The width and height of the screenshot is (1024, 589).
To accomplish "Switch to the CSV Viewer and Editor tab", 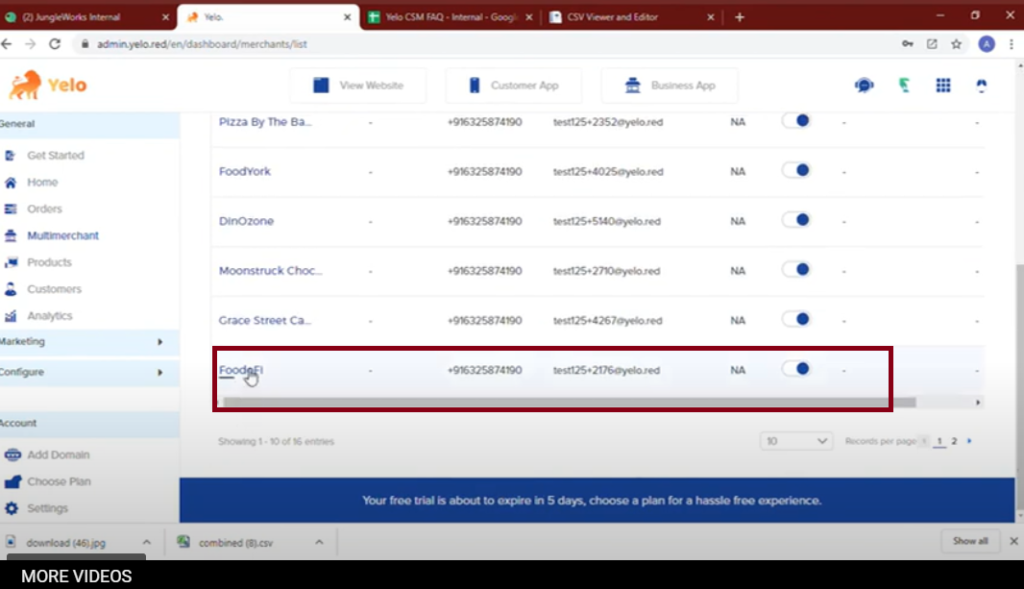I will pyautogui.click(x=625, y=17).
